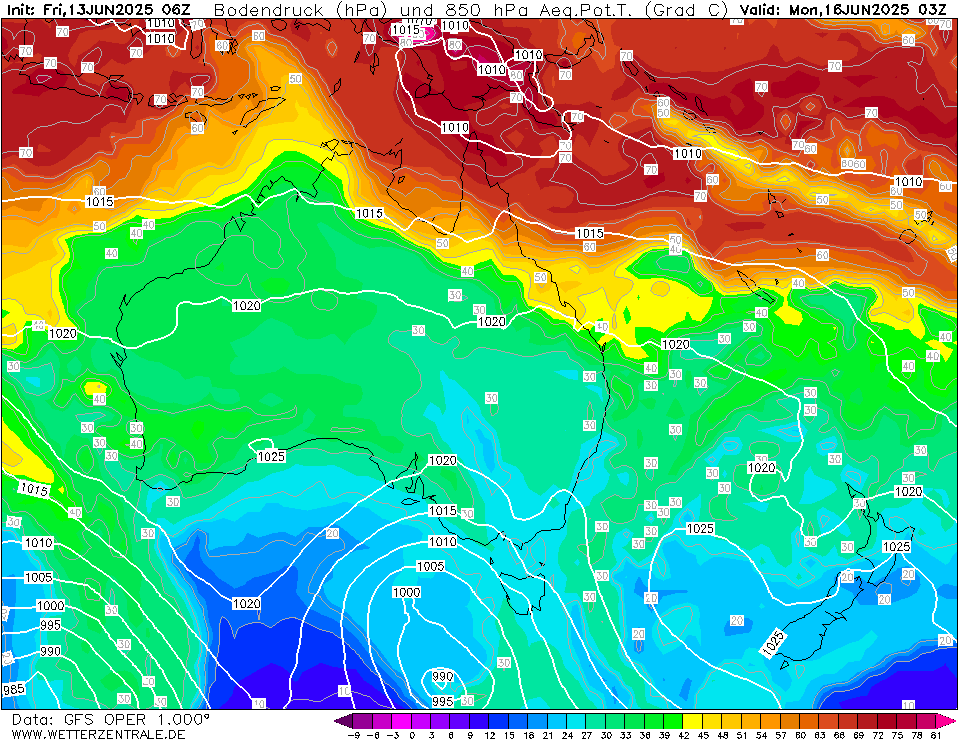This screenshot has width=959, height=741.
Task: Select the legend scale value 27
Action: tap(586, 735)
